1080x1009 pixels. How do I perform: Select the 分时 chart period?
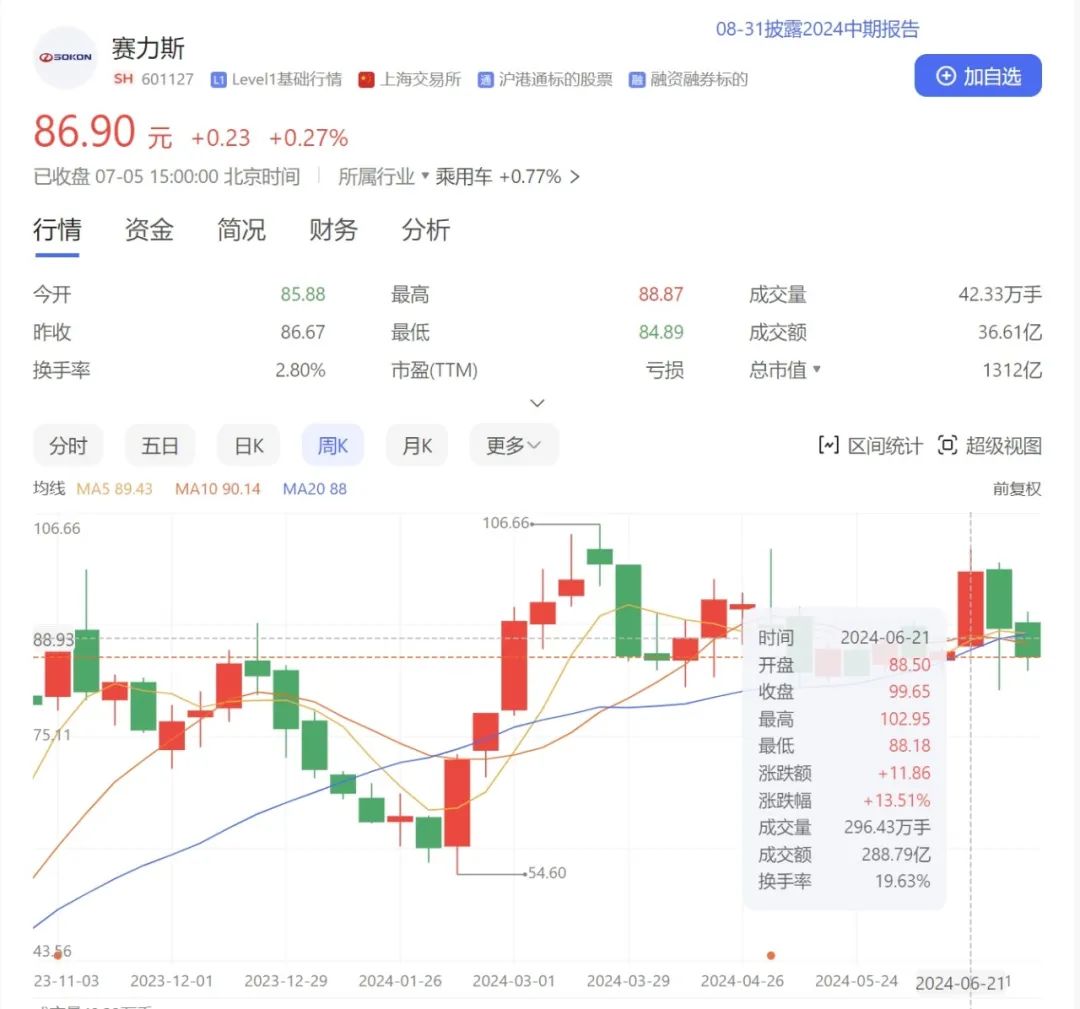(68, 446)
